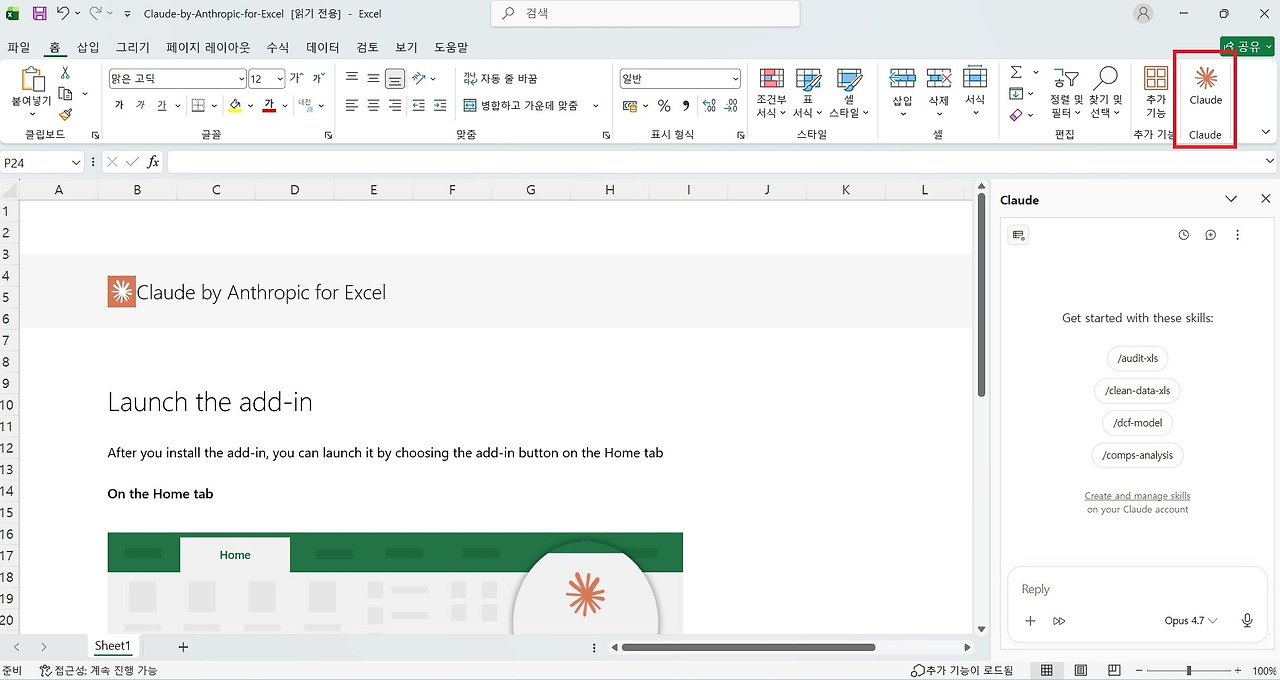Toggle Italic (가) formatting
Viewport: 1280px width, 680px height.
141,105
